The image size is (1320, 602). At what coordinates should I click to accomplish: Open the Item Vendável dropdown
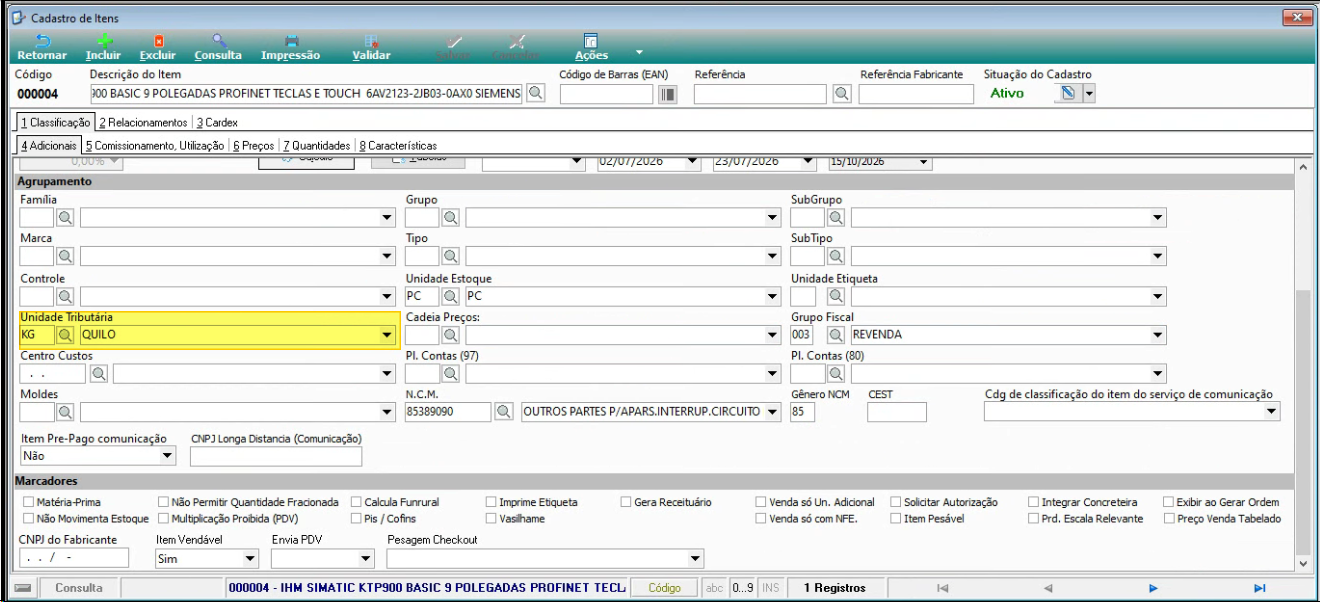[250, 559]
